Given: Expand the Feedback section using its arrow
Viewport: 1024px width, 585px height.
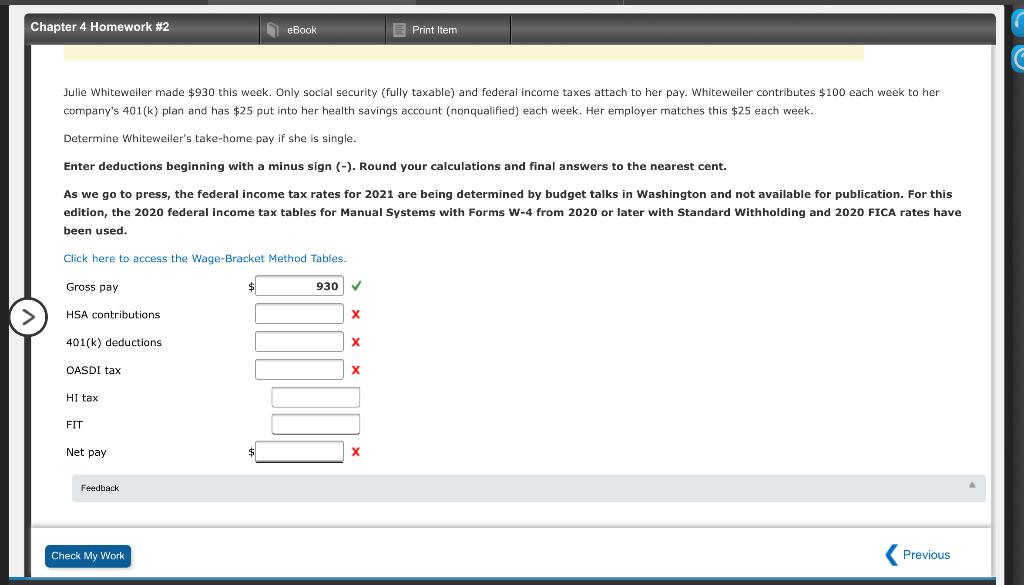Looking at the screenshot, I should pos(970,487).
